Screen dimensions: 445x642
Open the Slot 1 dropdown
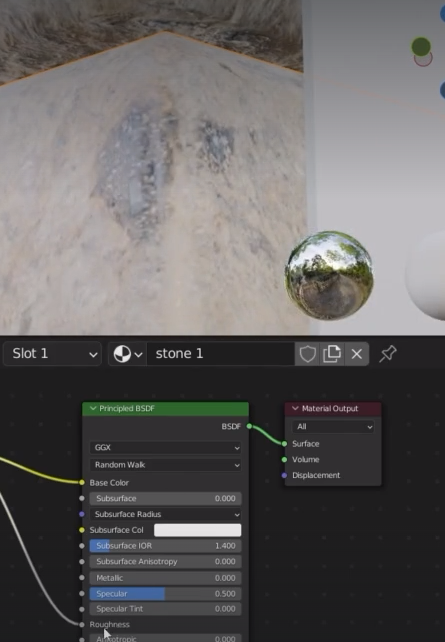tap(52, 354)
